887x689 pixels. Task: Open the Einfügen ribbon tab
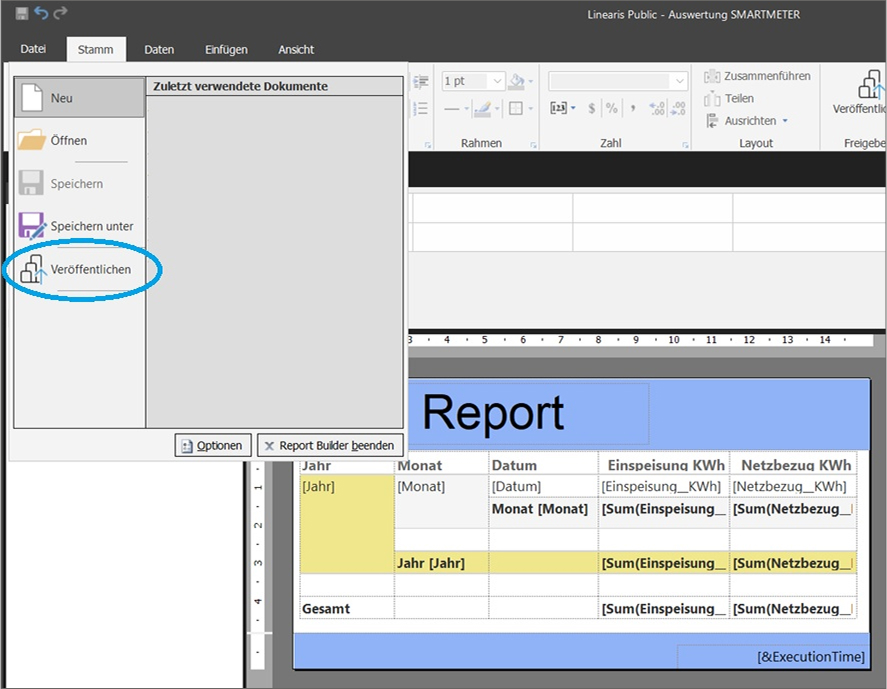[226, 49]
